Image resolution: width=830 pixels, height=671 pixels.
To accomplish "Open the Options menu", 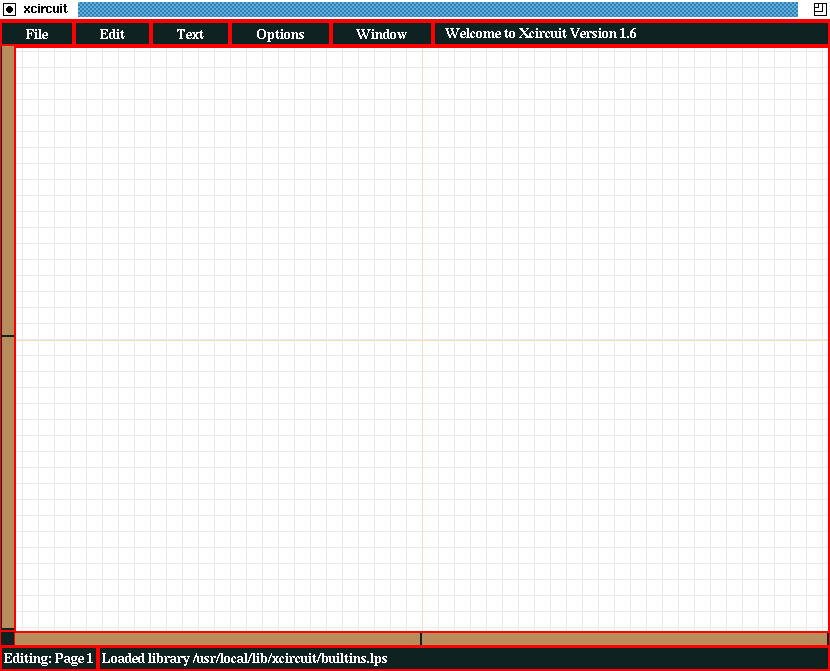I will (280, 34).
